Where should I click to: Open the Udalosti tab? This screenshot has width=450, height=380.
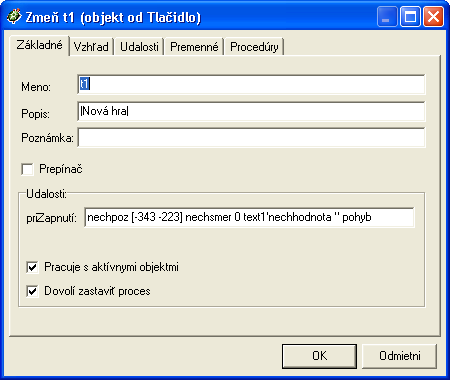pos(139,47)
